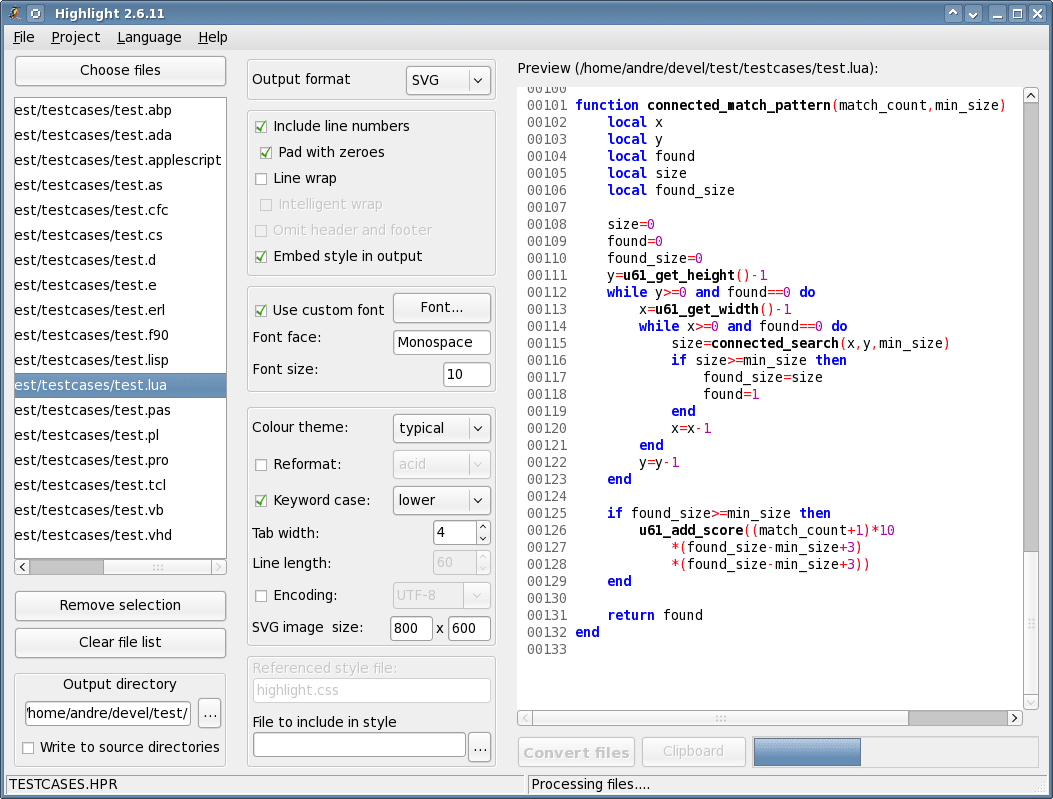Select test.lisp in file list
Image resolution: width=1053 pixels, height=799 pixels.
[x=120, y=361]
